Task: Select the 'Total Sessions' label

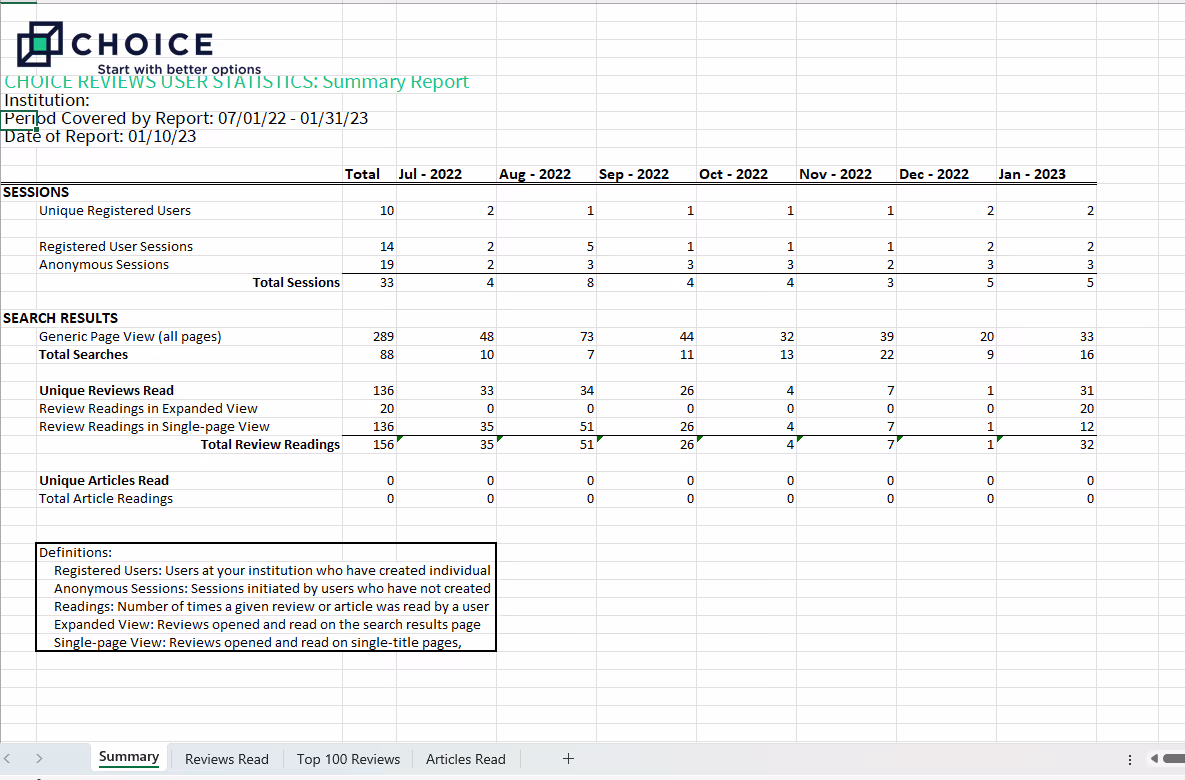Action: (296, 283)
